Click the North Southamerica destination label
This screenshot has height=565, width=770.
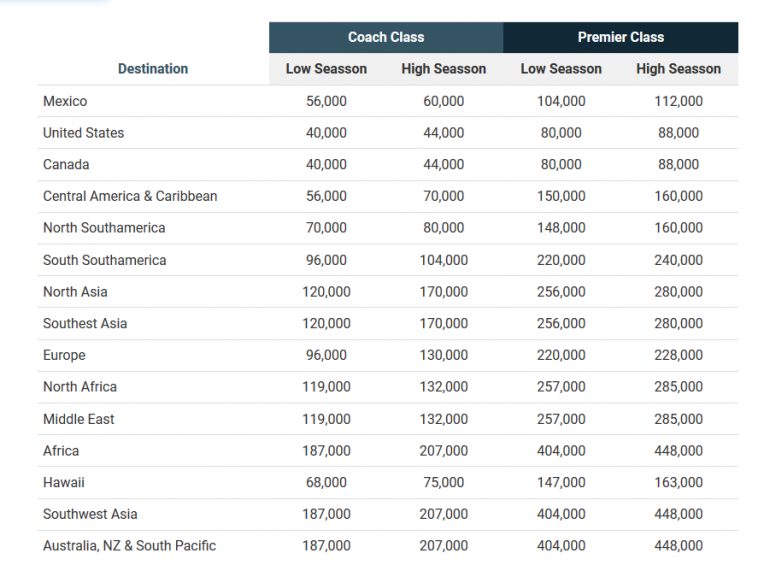click(104, 228)
